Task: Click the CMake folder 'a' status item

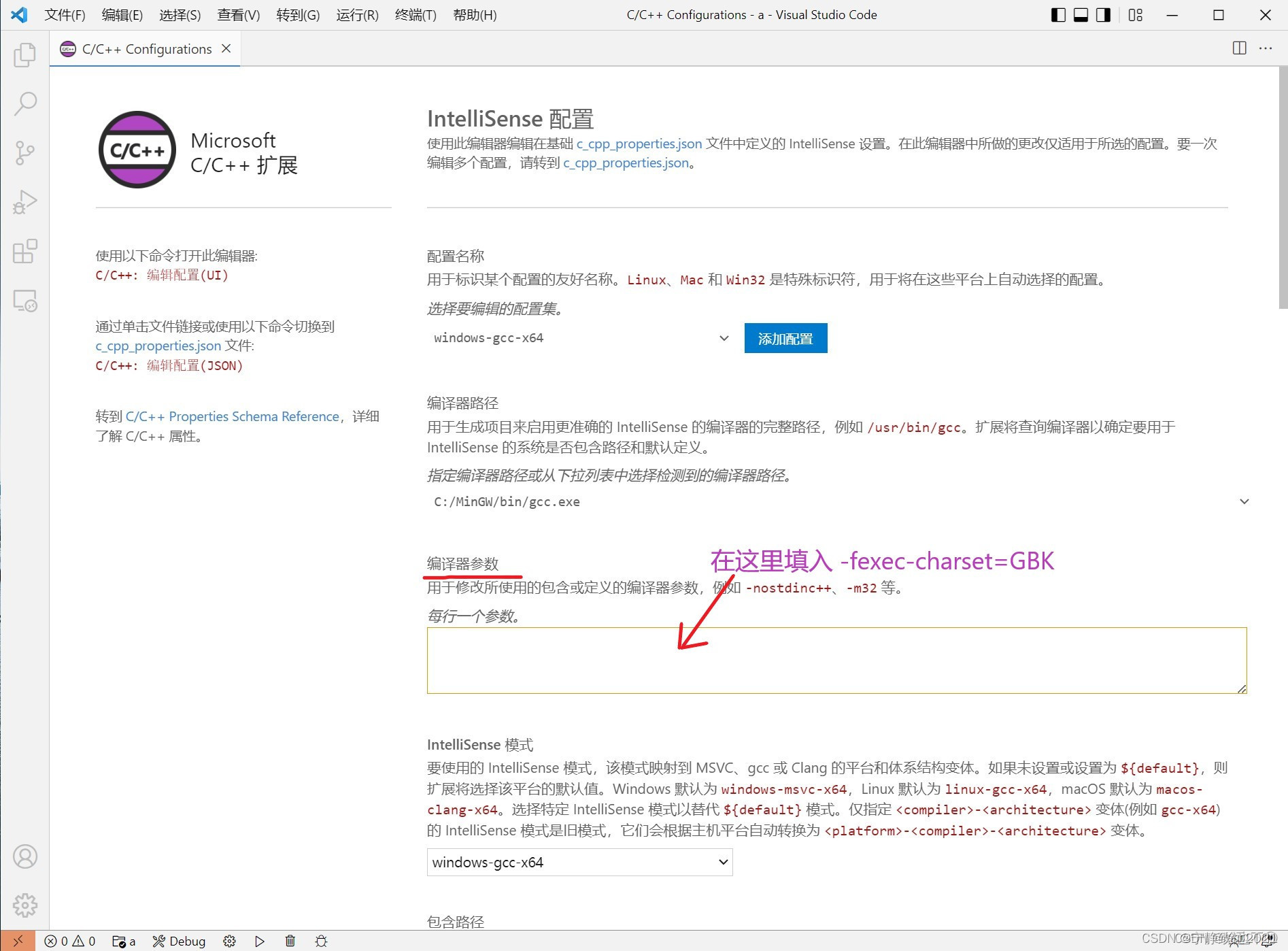Action: coord(124,941)
